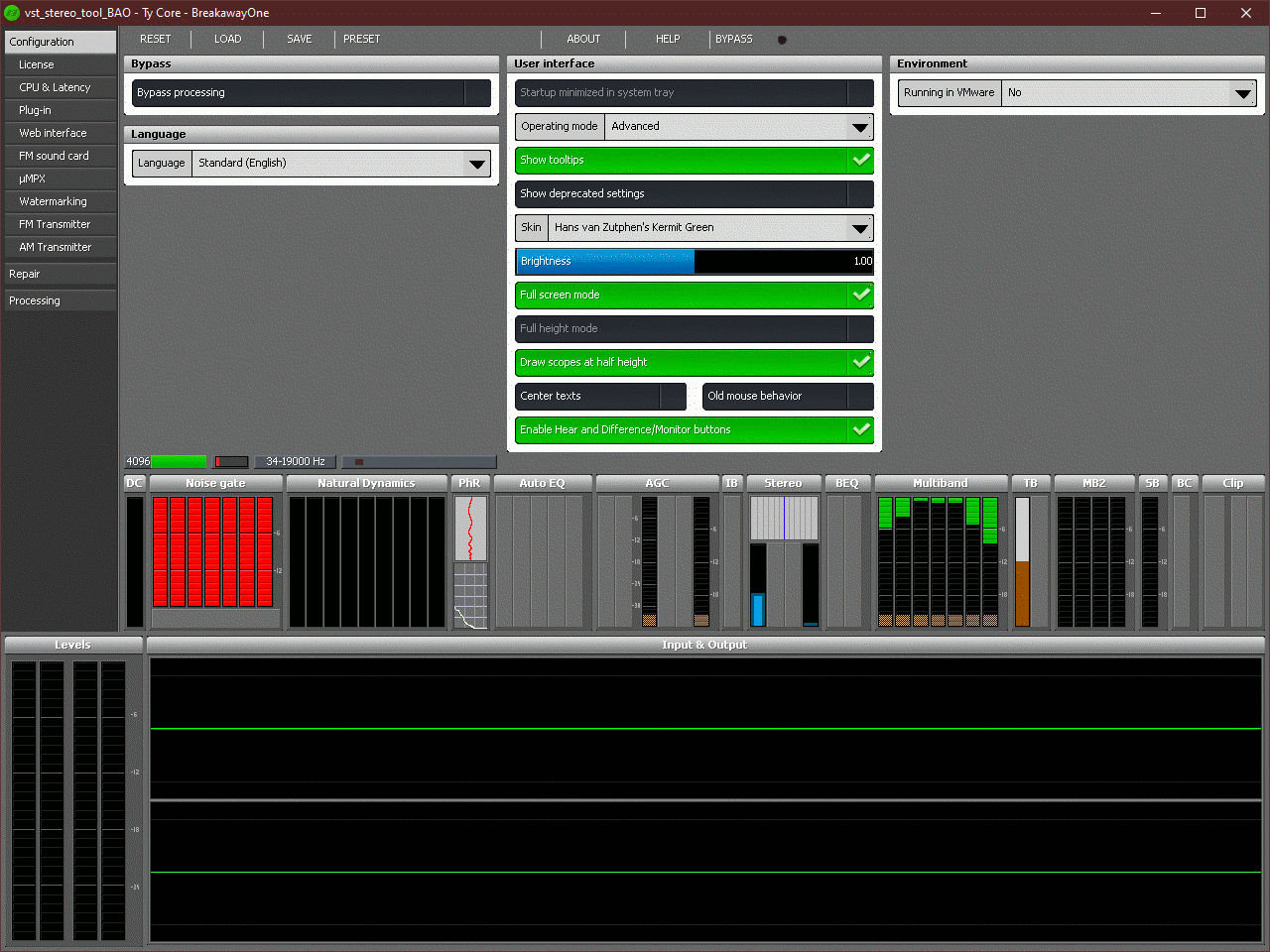The image size is (1270, 952).
Task: Disable Draw scopes at half height
Action: pyautogui.click(x=695, y=363)
